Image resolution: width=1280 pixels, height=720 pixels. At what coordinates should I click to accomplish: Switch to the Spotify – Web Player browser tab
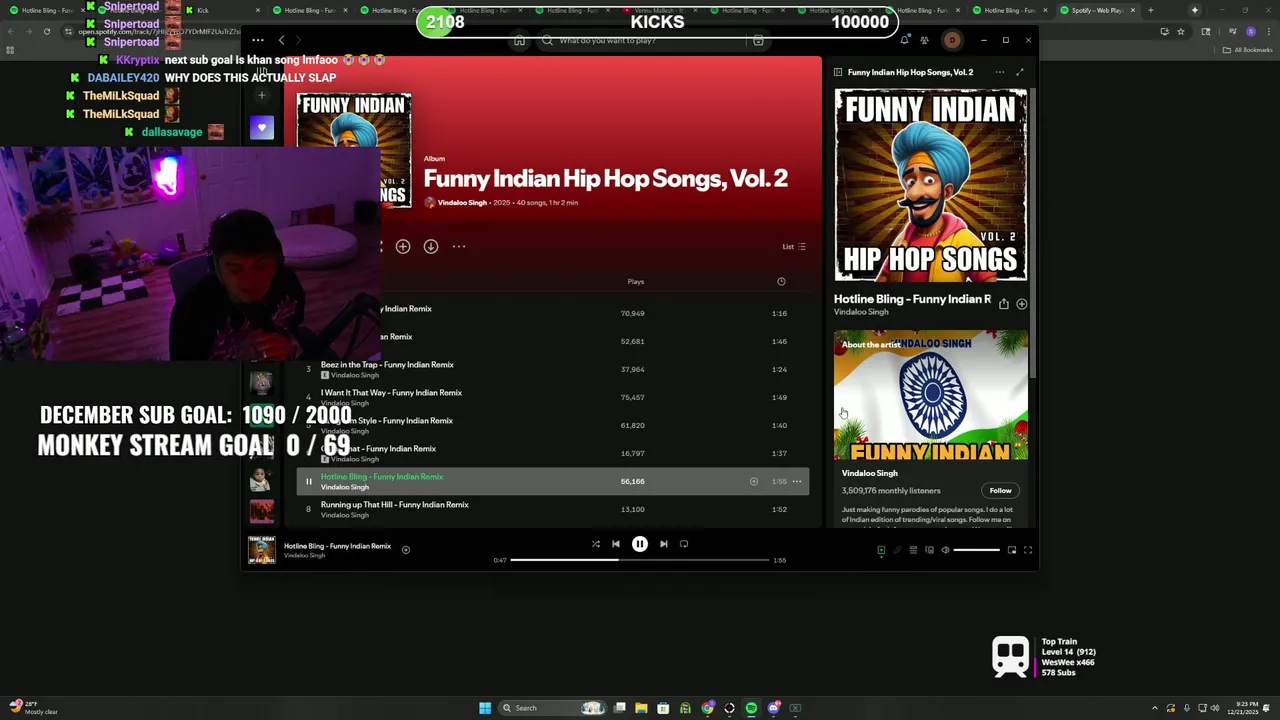click(x=1096, y=10)
